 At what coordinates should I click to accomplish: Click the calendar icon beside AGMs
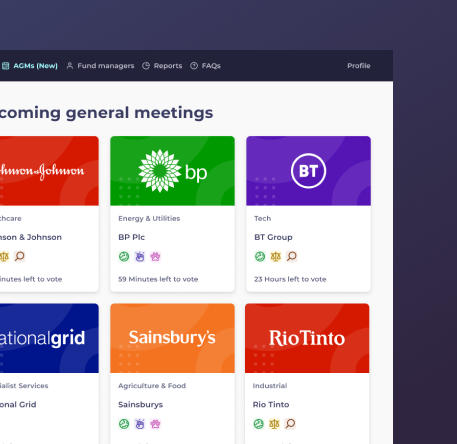[x=5, y=66]
